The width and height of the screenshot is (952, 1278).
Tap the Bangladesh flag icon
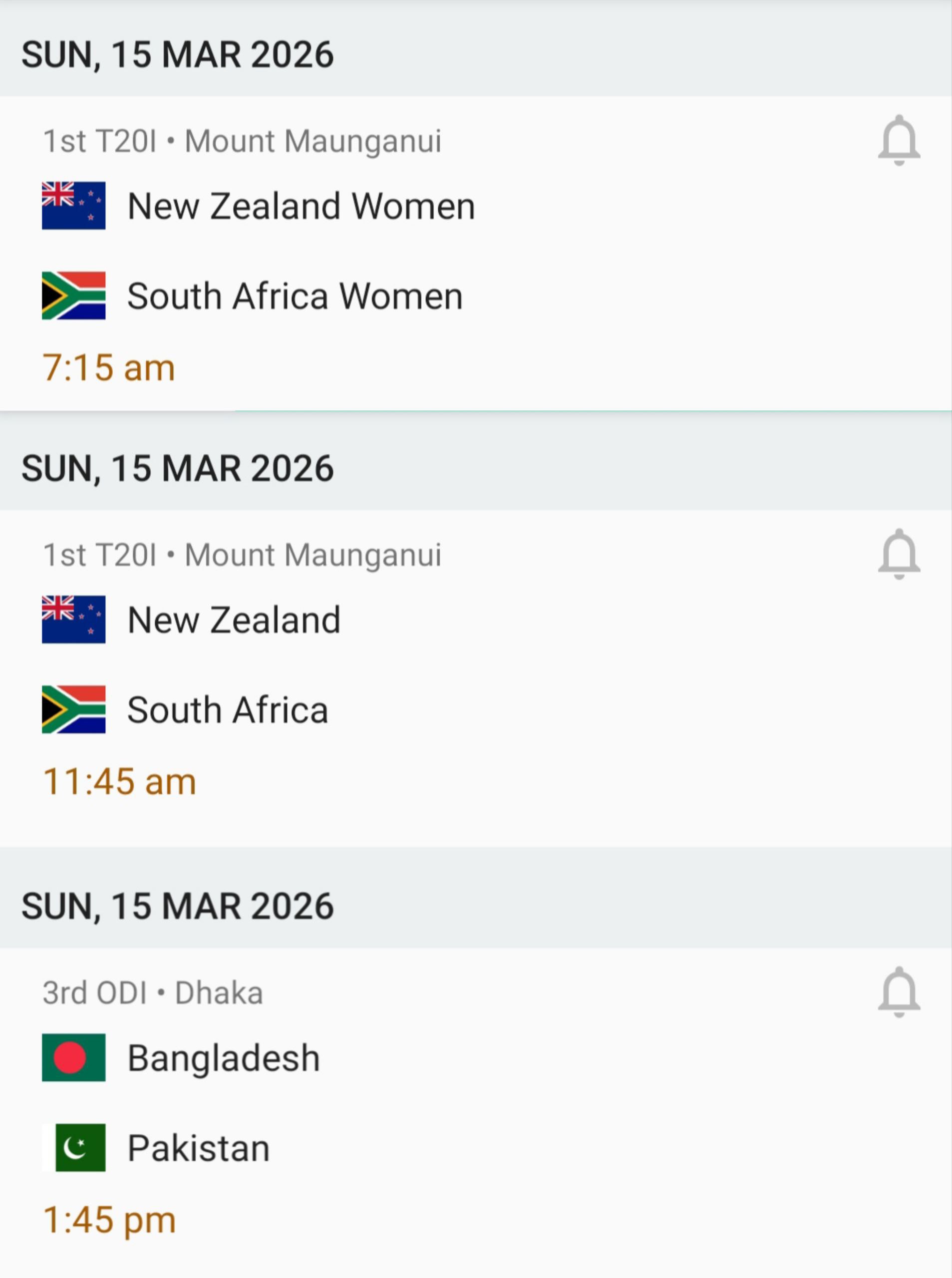coord(74,1057)
